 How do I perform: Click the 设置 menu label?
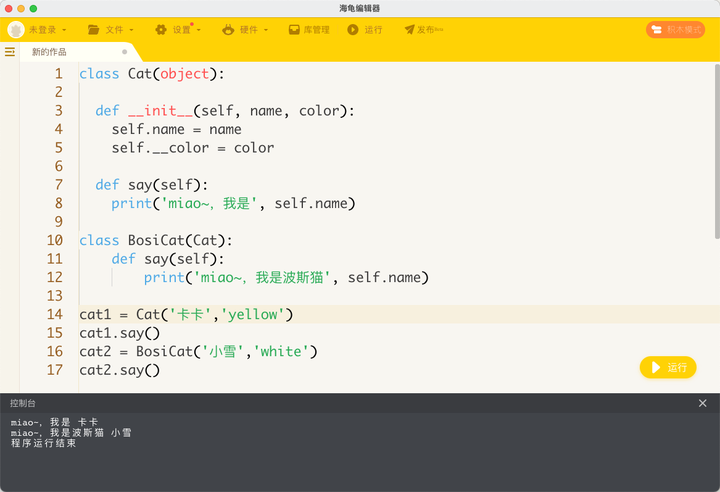pyautogui.click(x=181, y=30)
